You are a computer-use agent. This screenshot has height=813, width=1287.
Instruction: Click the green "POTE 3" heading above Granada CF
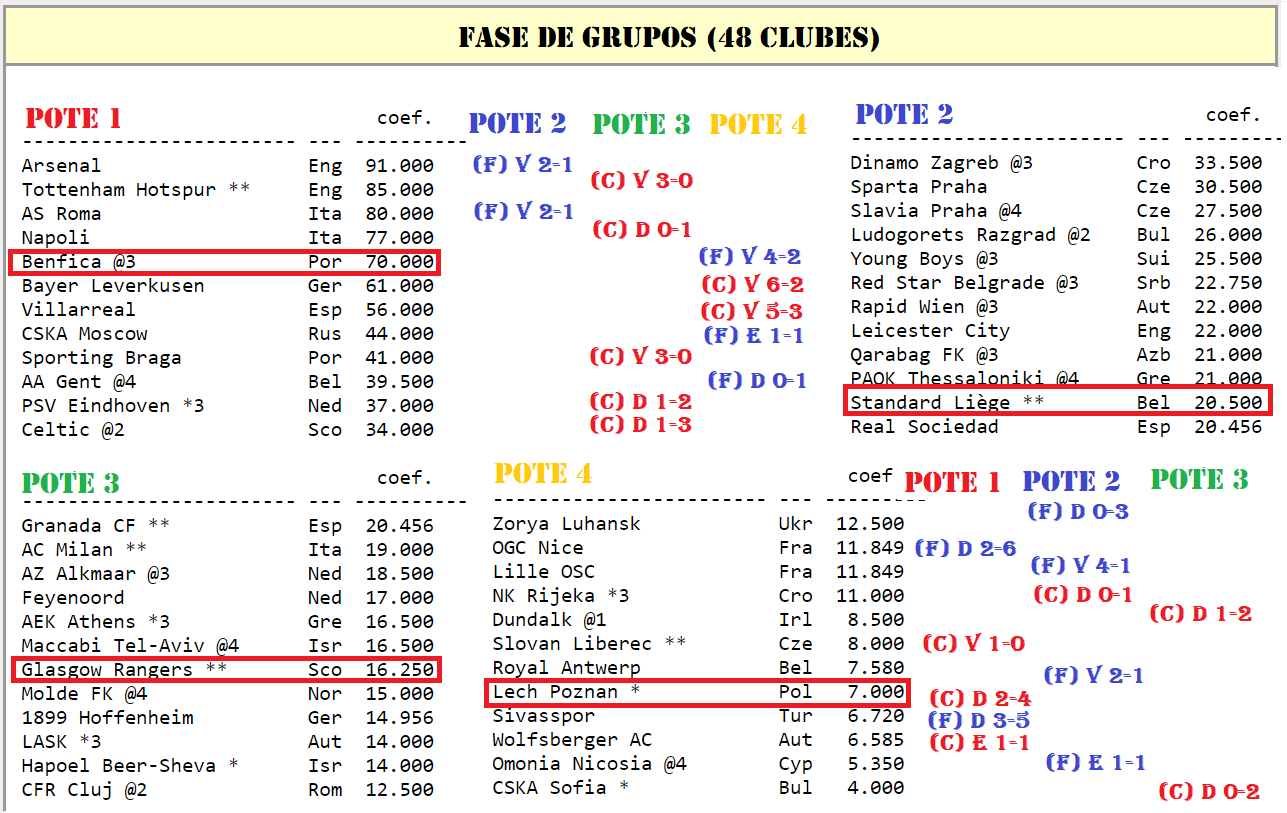[71, 483]
